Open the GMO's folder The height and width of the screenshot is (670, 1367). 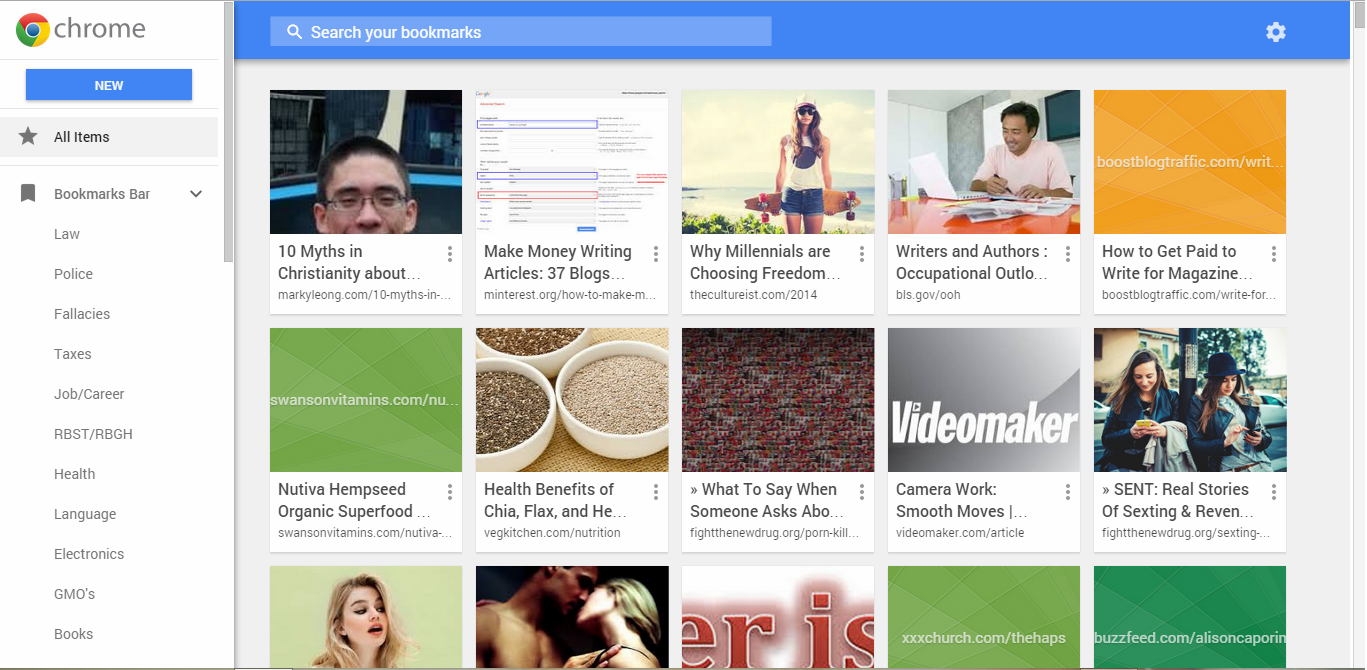tap(75, 594)
